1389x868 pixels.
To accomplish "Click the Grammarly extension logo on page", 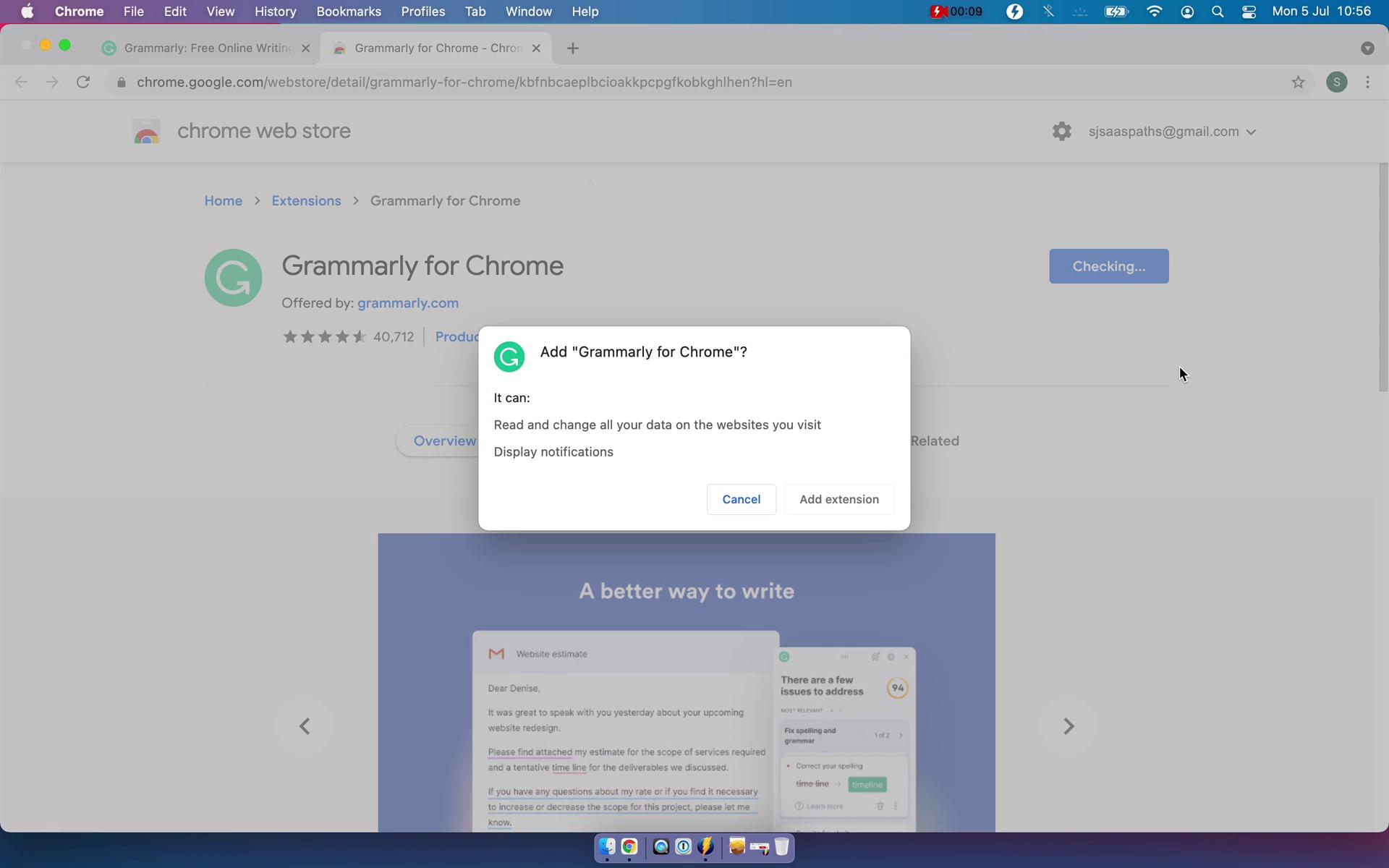I will pyautogui.click(x=233, y=278).
